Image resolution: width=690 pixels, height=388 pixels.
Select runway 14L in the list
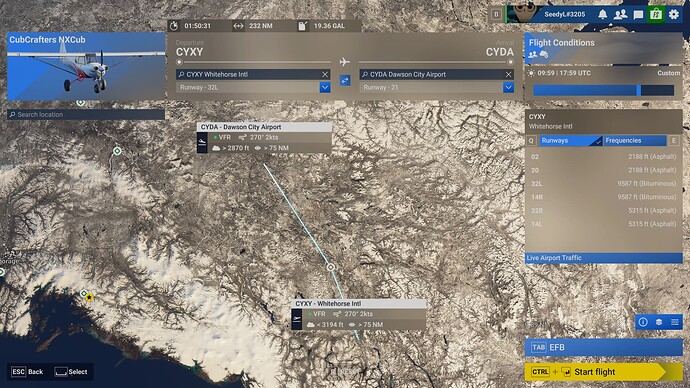click(603, 224)
